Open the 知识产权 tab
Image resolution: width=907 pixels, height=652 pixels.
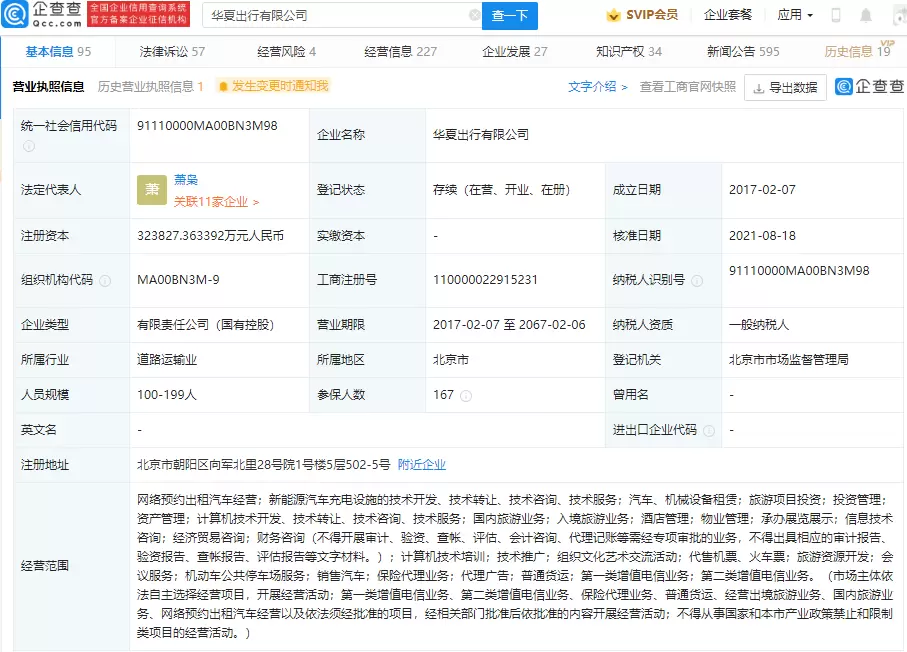pyautogui.click(x=628, y=51)
